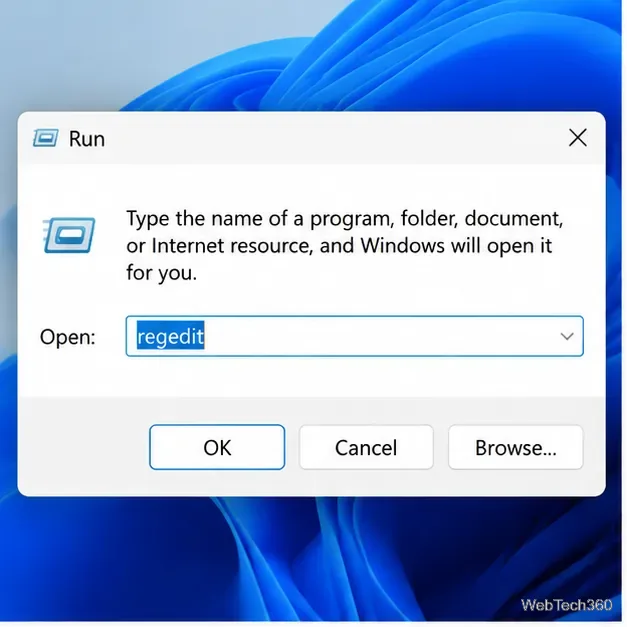
Task: Click the "Open:" label
Action: coord(68,337)
